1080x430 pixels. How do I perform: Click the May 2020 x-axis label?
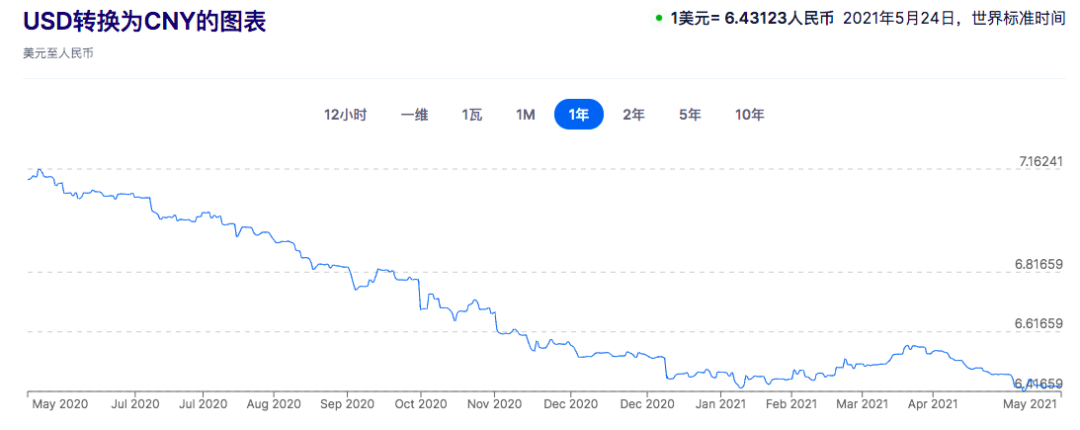coord(62,404)
